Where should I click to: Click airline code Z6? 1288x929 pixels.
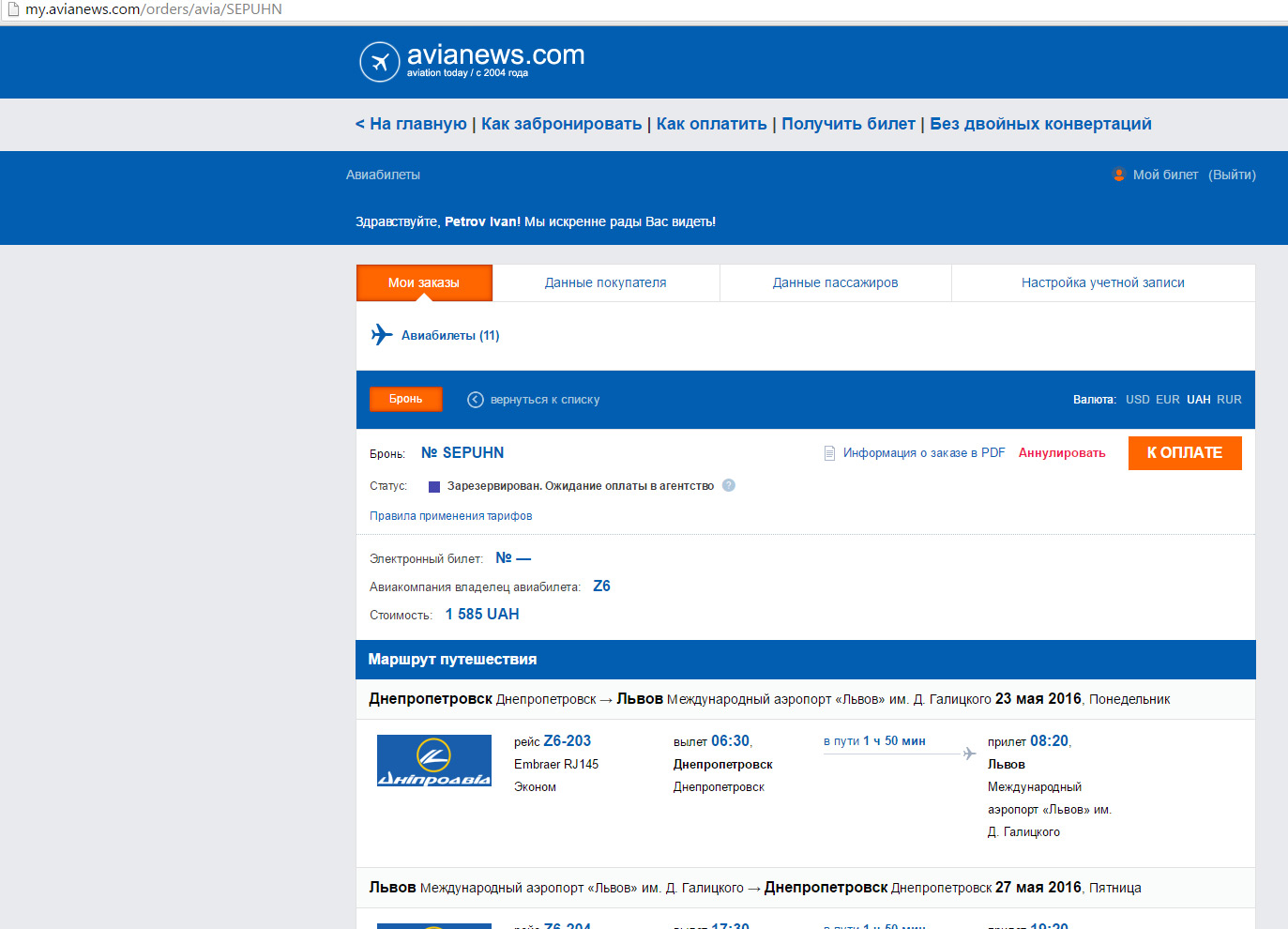pyautogui.click(x=602, y=586)
